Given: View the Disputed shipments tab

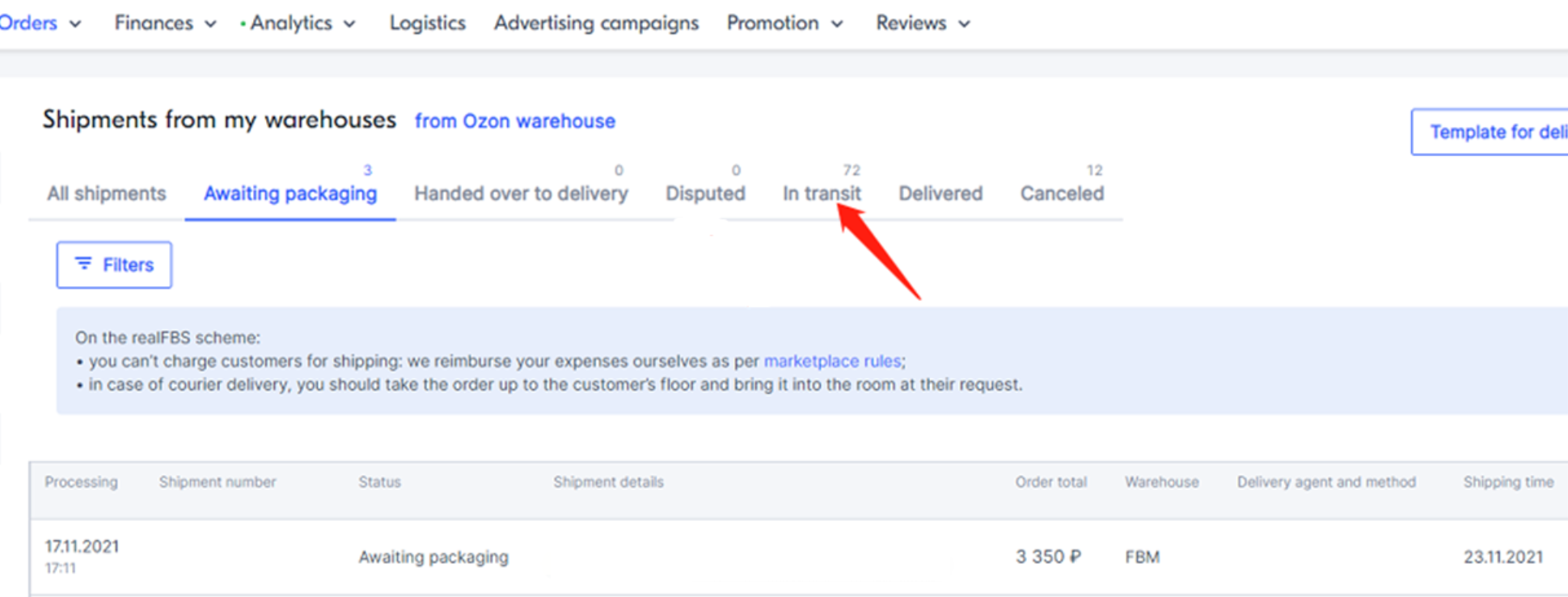Looking at the screenshot, I should tap(705, 194).
